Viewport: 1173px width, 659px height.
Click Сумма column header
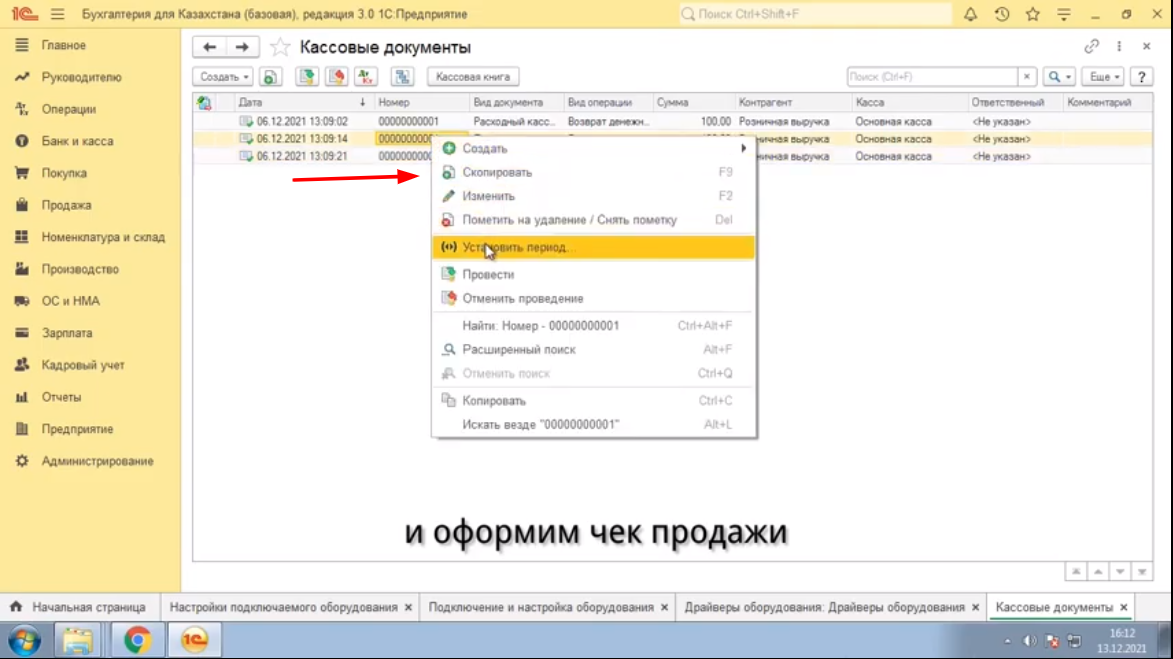pyautogui.click(x=693, y=102)
